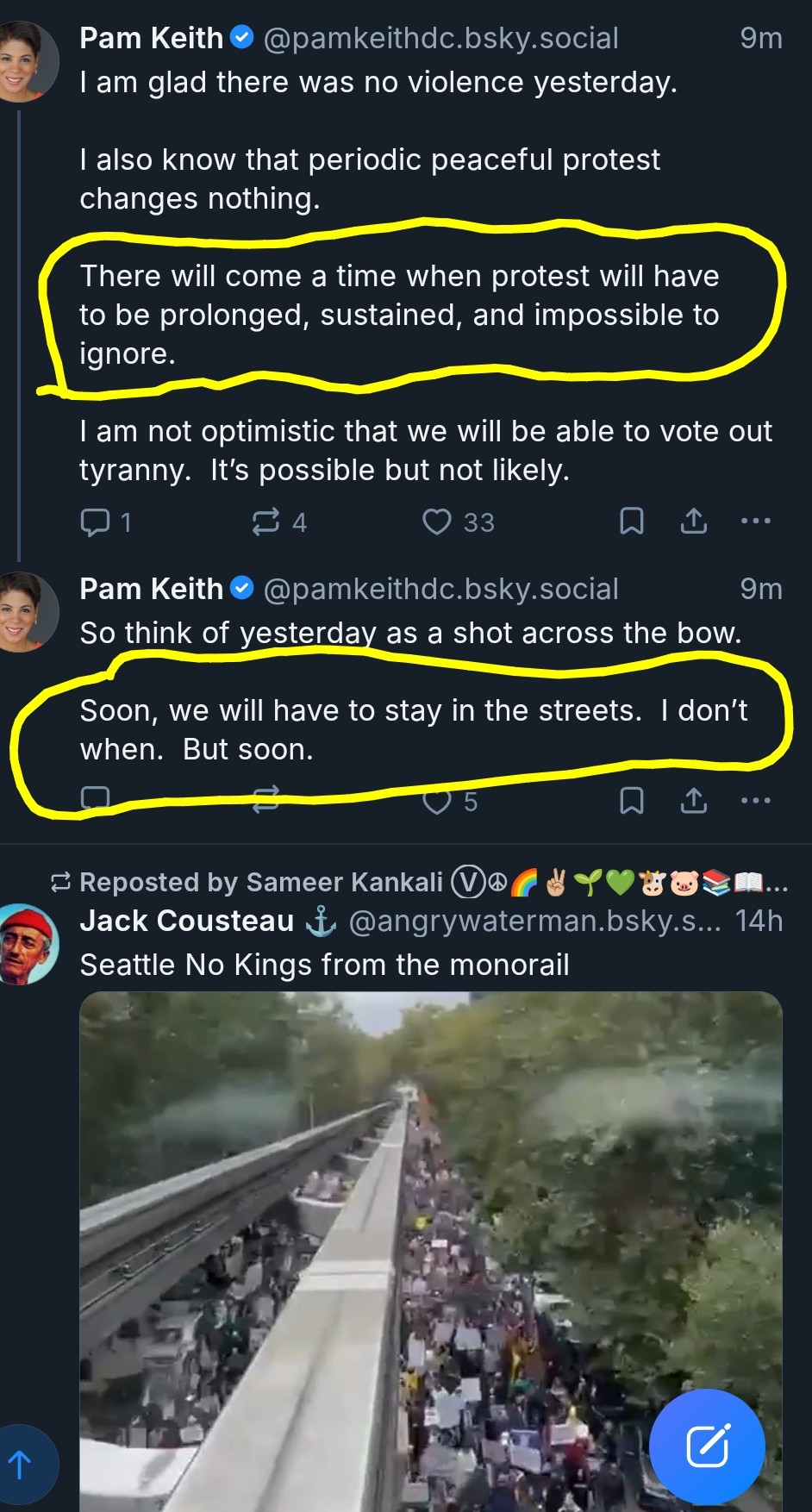Share the "shot across the bow" post

(694, 800)
